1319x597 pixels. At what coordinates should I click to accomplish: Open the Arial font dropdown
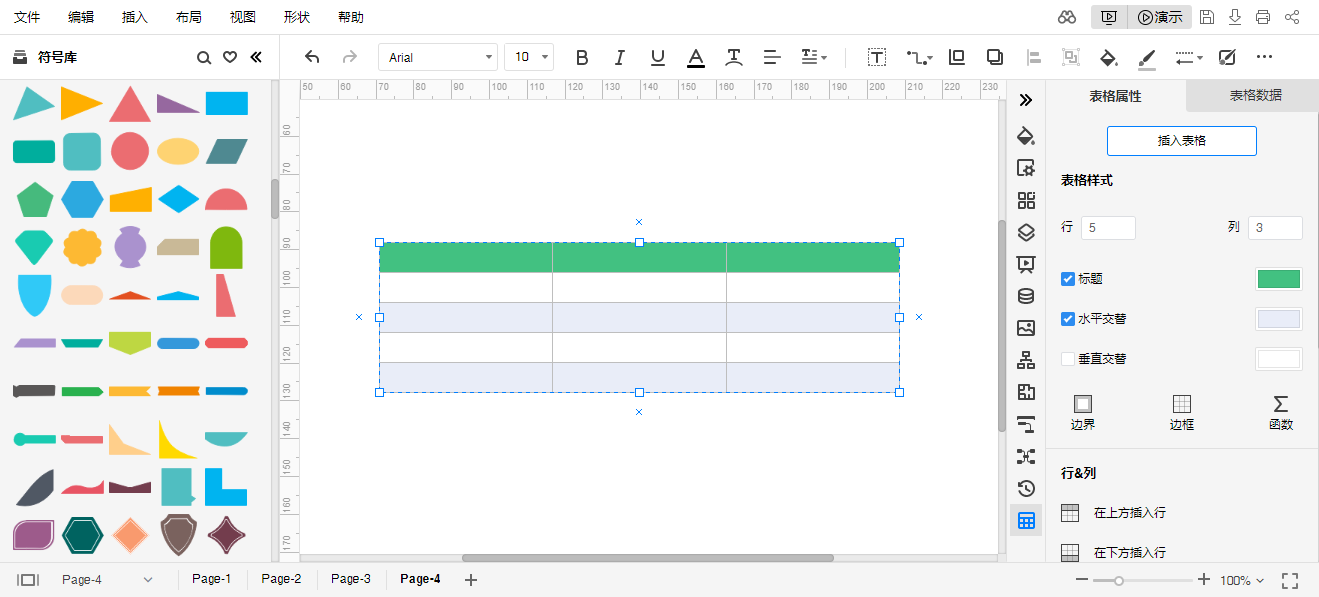tap(438, 58)
